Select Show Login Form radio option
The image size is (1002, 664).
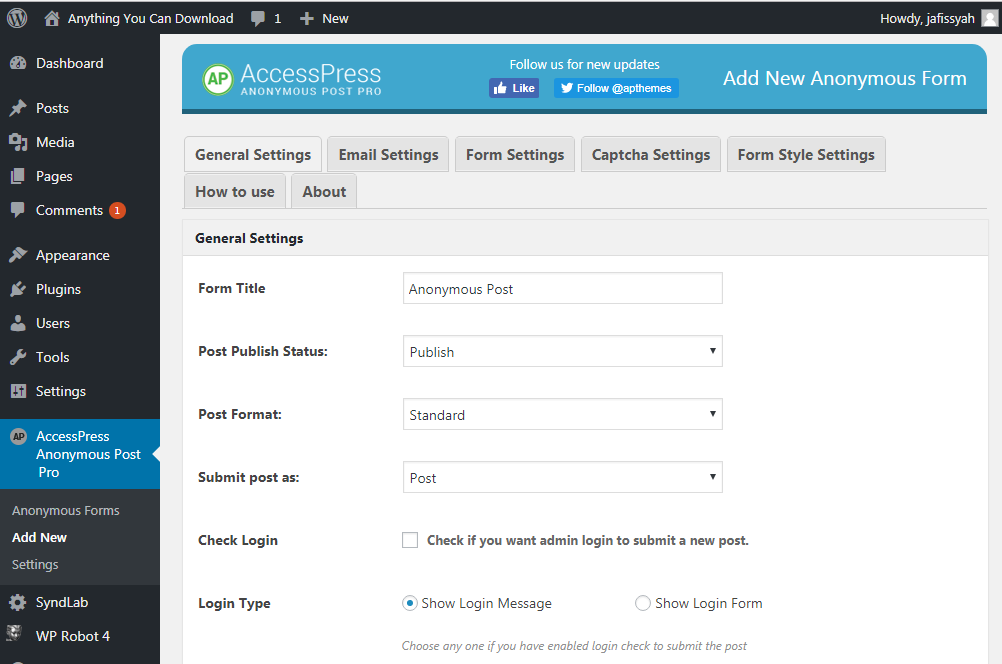click(643, 603)
